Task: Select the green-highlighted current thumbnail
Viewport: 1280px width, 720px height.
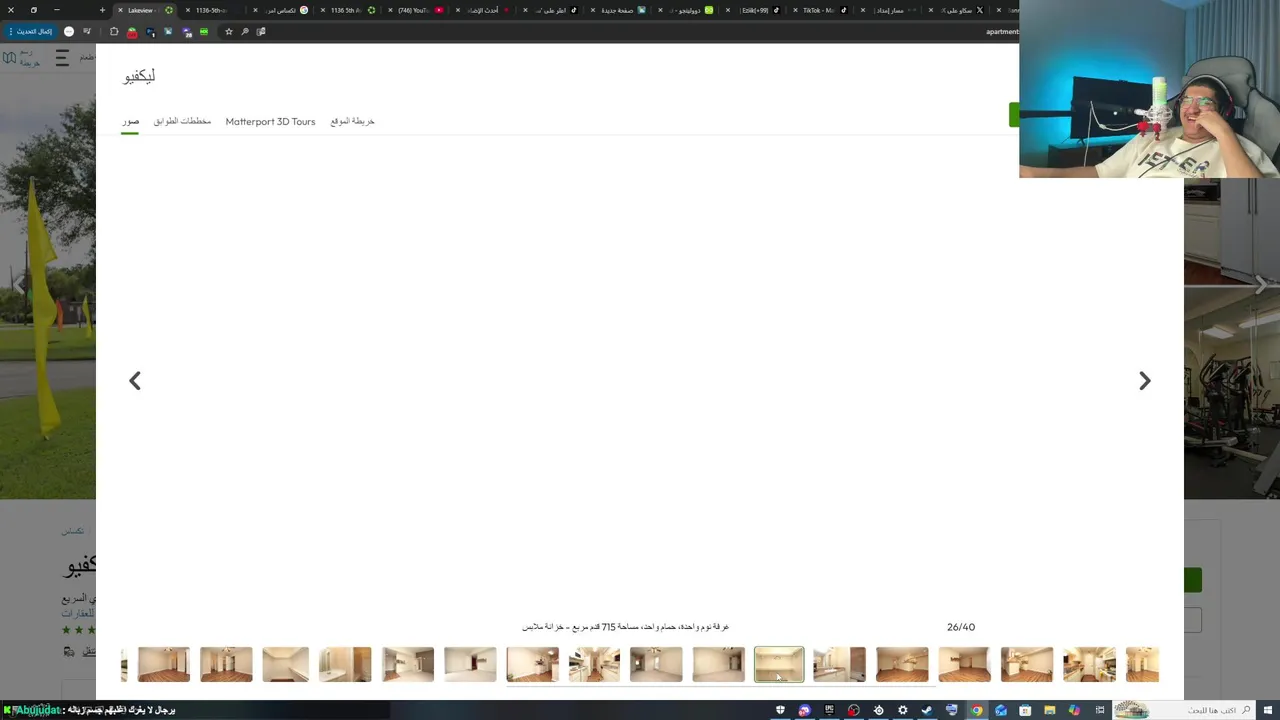Action: pos(779,664)
